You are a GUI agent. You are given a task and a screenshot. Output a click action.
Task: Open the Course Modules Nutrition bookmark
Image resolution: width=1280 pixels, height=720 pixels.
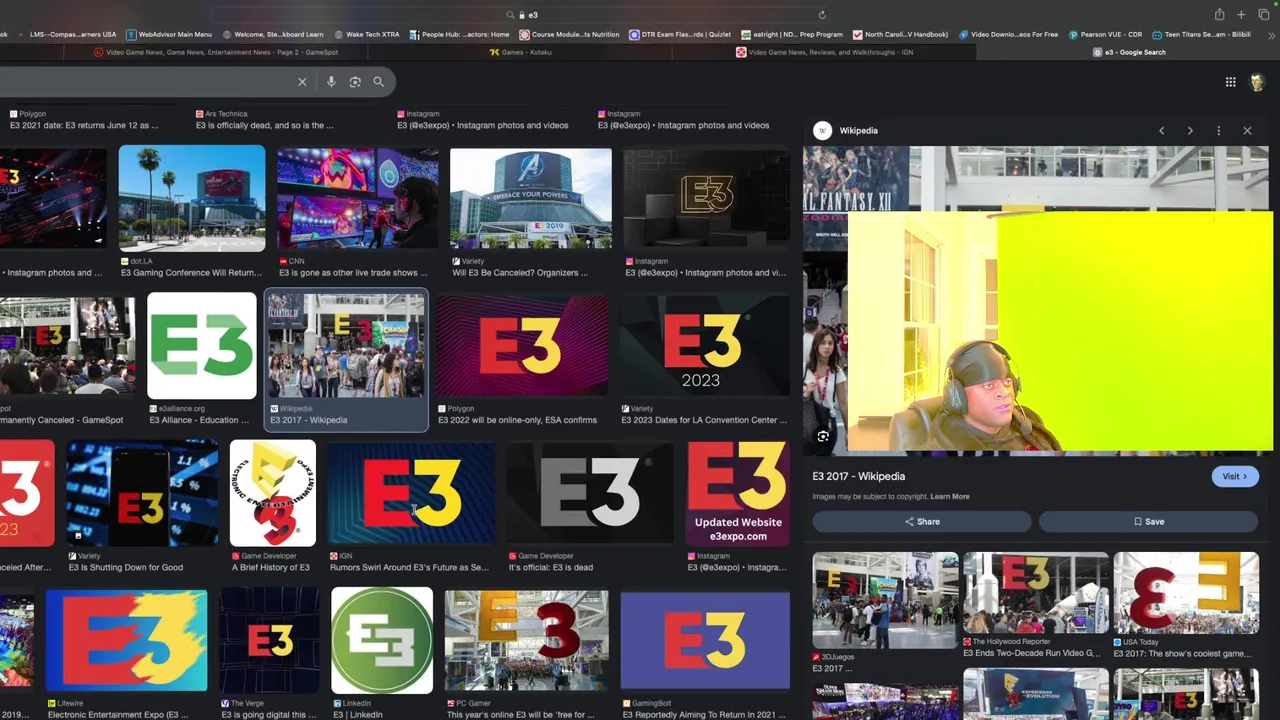pos(569,34)
